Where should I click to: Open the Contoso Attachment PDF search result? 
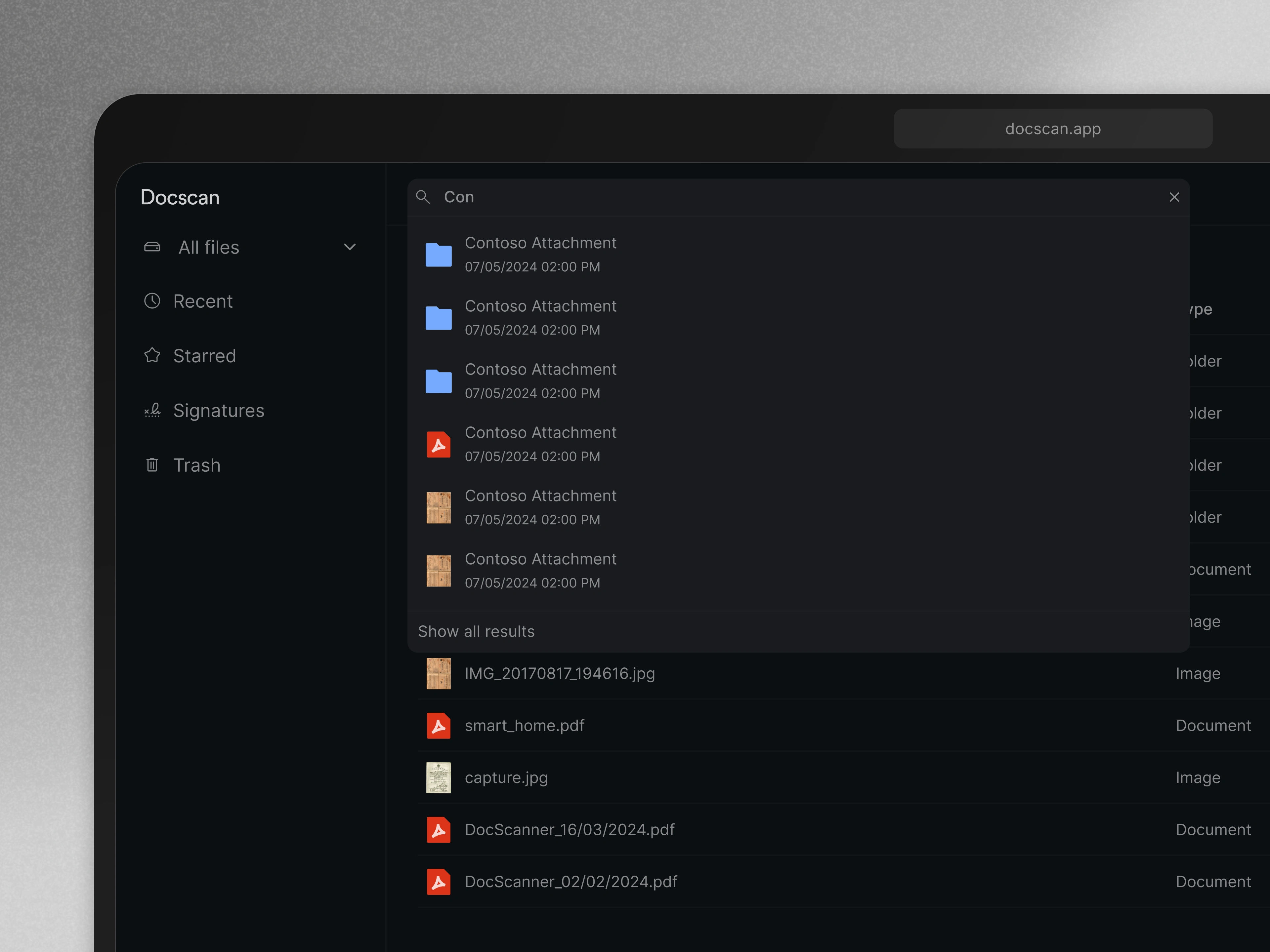point(540,444)
